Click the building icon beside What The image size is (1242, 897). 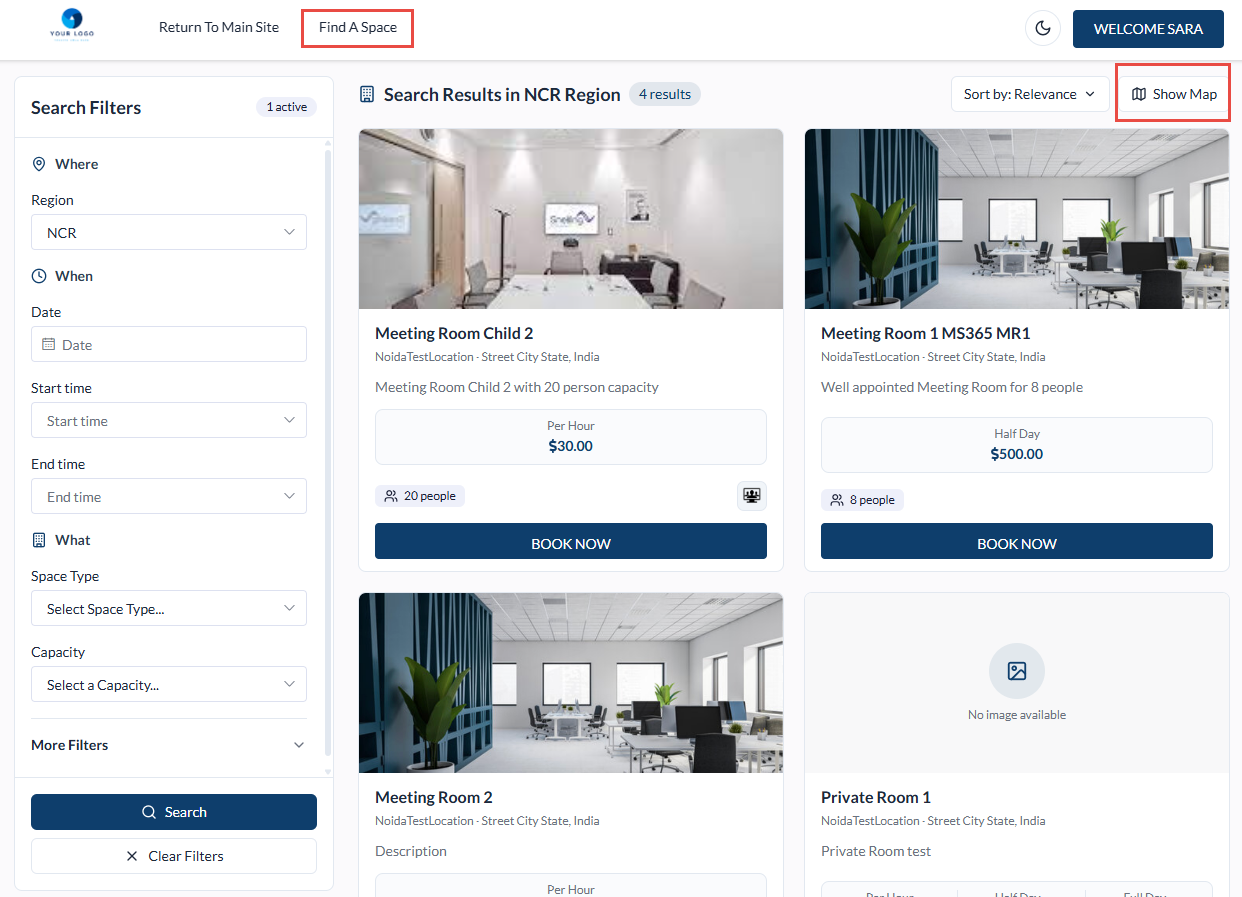[x=39, y=540]
